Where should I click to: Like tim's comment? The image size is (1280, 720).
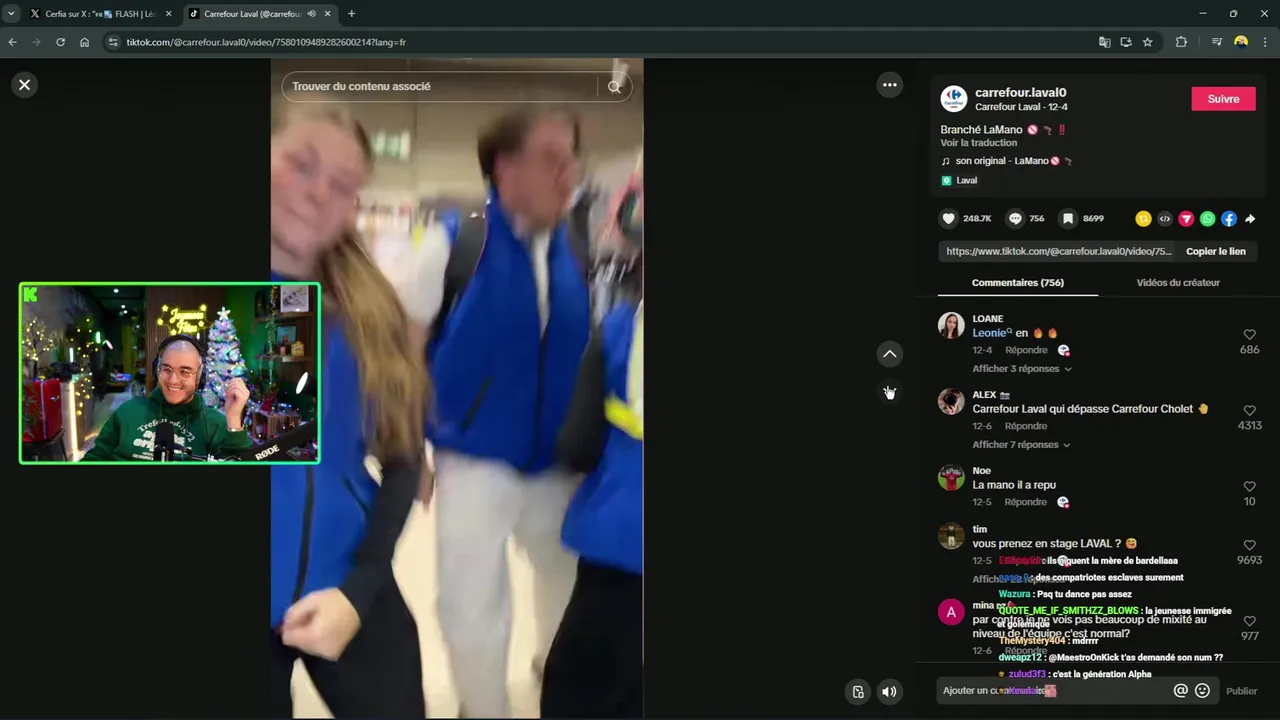[x=1249, y=545]
